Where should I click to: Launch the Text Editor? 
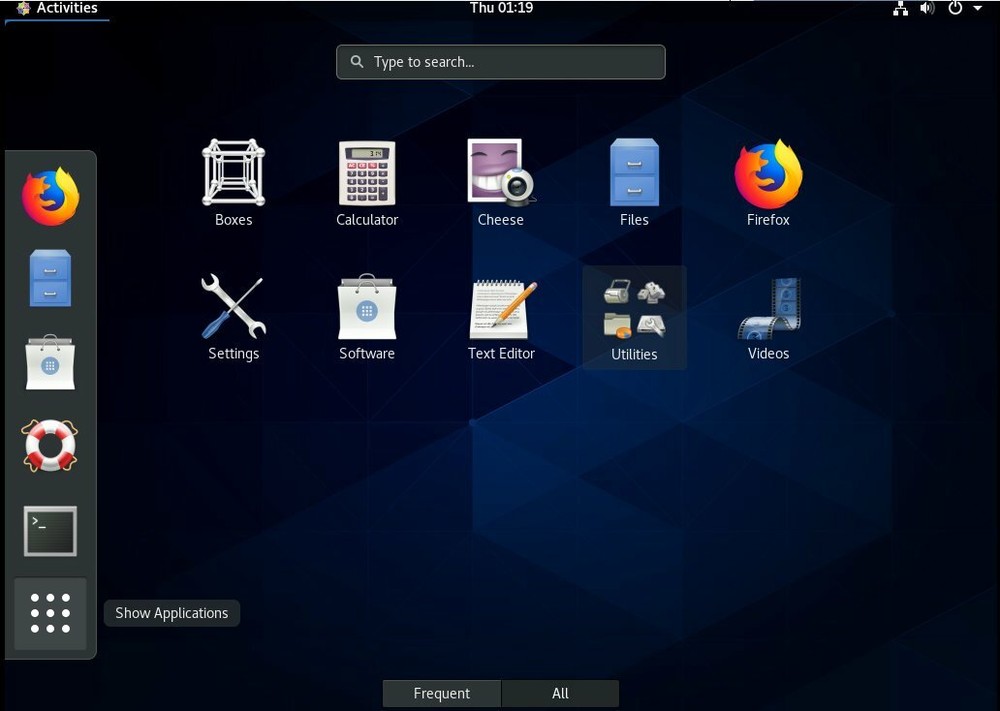click(x=501, y=315)
